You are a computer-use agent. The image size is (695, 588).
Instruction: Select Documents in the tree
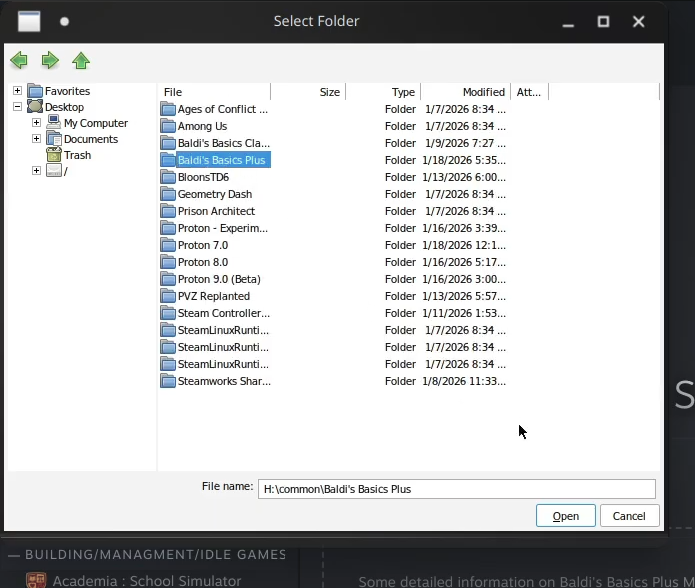[x=91, y=139]
